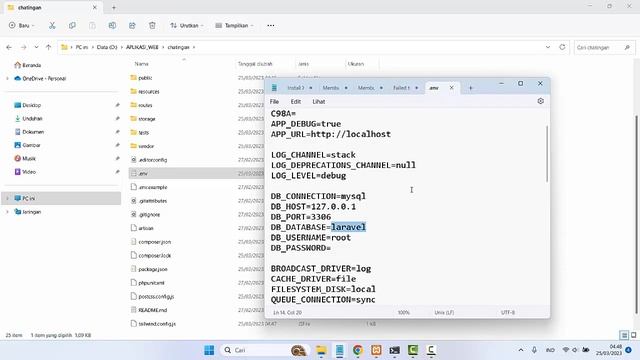The height and width of the screenshot is (360, 640).
Task: Switch to details view layout icon
Action: (624, 335)
